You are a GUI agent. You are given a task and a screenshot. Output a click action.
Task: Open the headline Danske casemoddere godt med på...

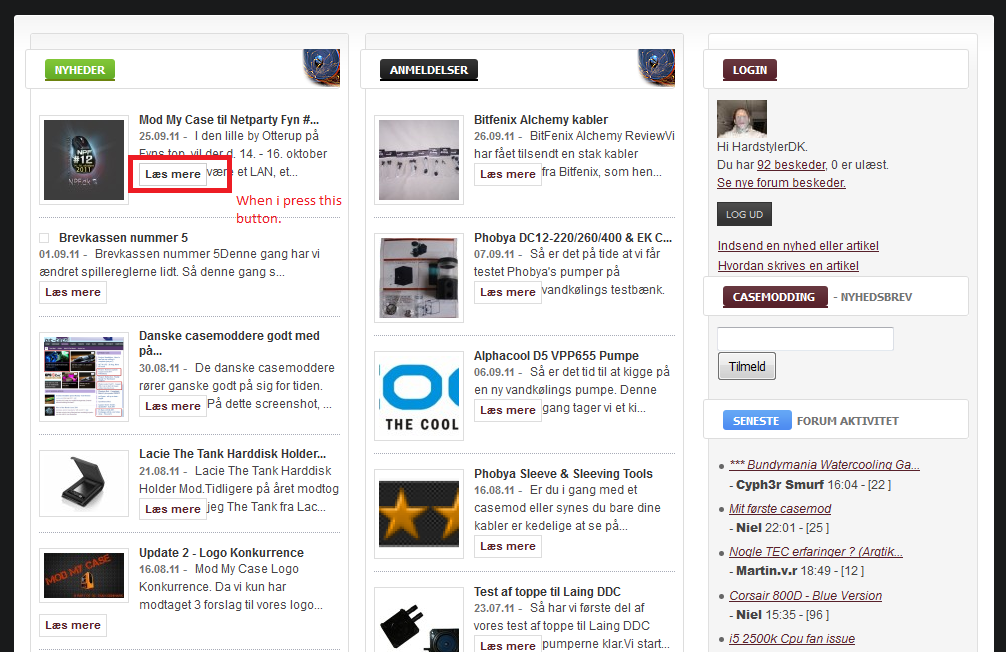tap(229, 343)
